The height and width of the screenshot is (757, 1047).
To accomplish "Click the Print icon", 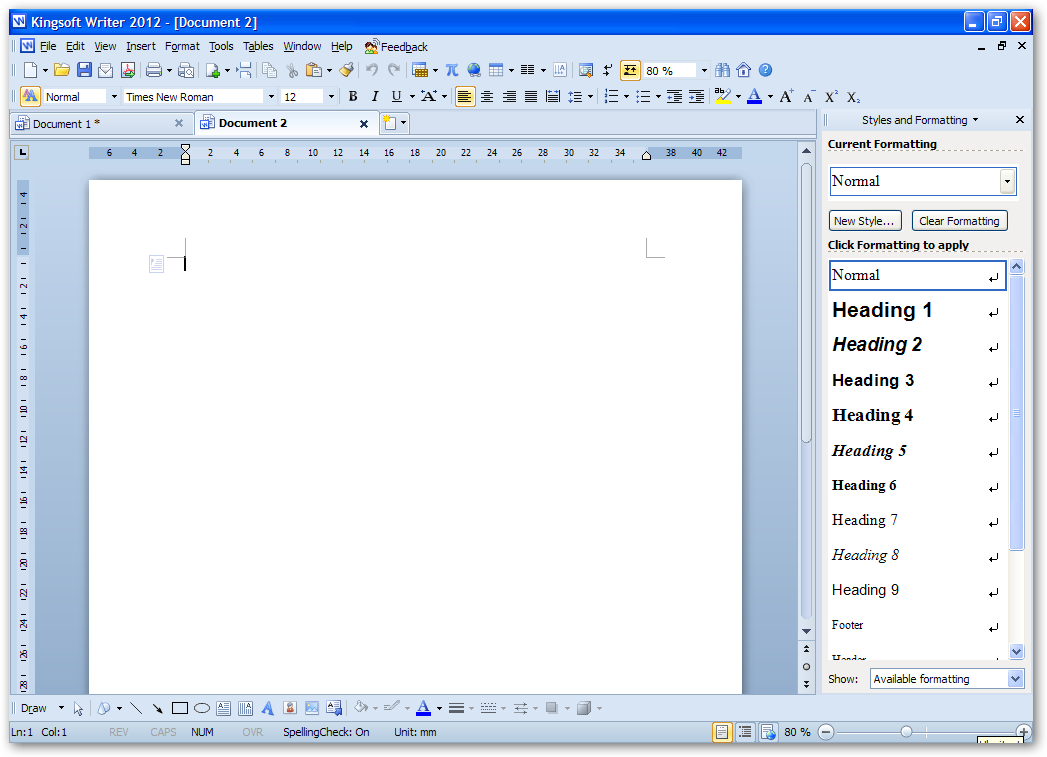I will pos(154,70).
